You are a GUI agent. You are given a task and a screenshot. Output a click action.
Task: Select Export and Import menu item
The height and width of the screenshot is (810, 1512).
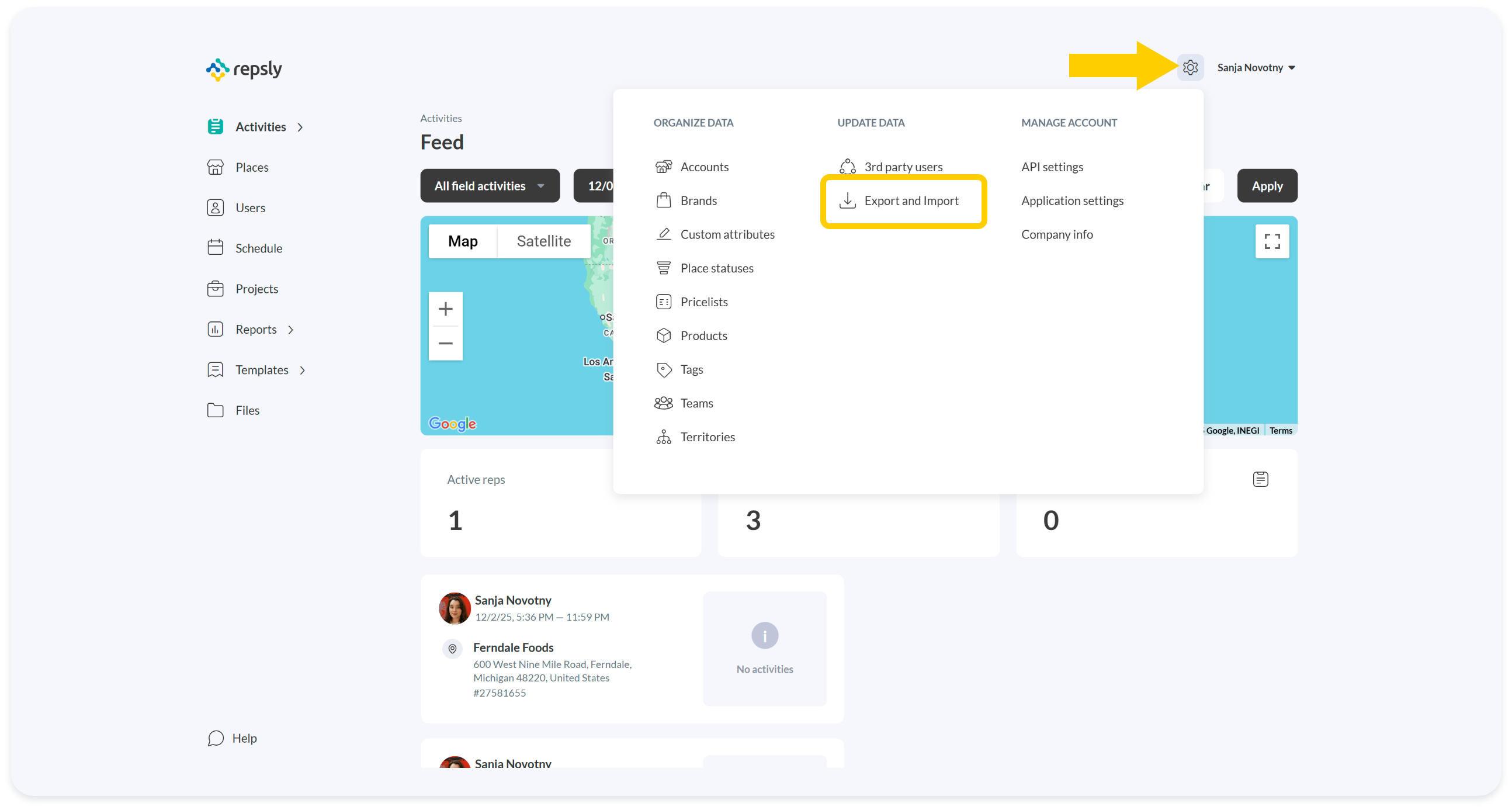pyautogui.click(x=910, y=200)
